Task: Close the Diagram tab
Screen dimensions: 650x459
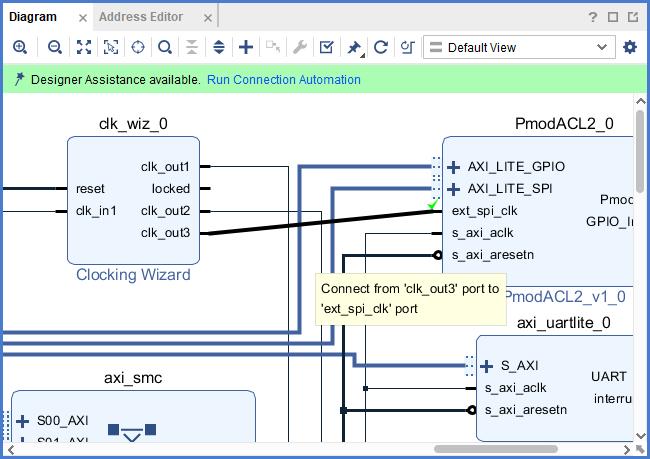Action: [83, 18]
